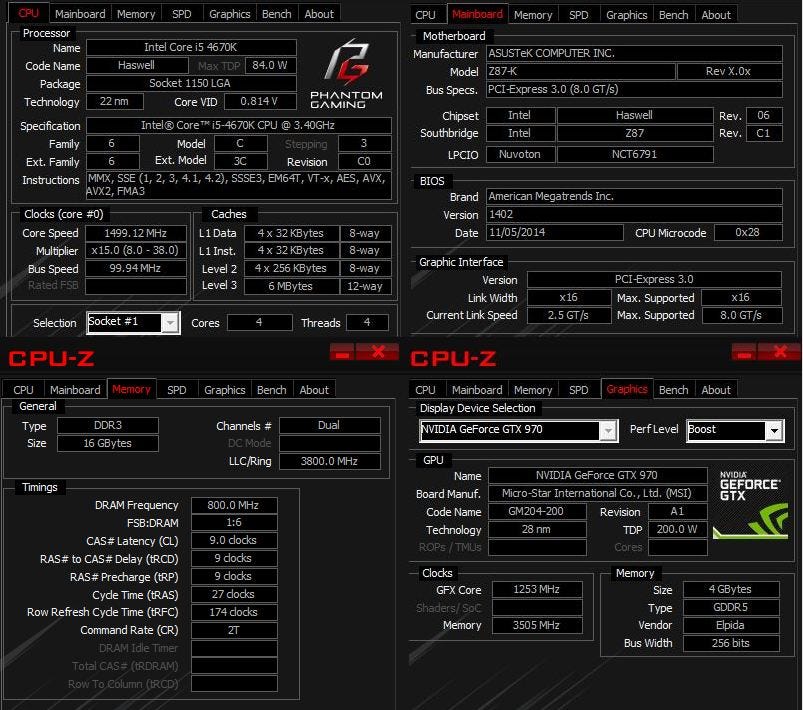Viewport: 803px width, 710px height.
Task: Close the CPU-Z Memory window
Action: point(377,352)
